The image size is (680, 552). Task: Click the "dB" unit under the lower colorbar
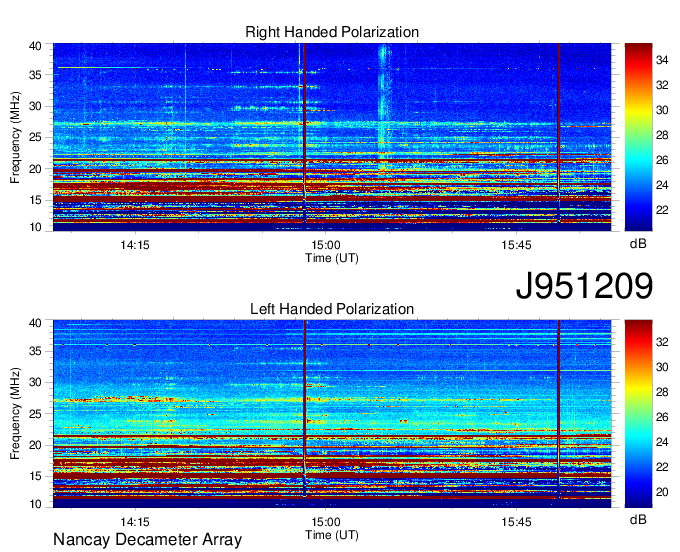[x=638, y=519]
